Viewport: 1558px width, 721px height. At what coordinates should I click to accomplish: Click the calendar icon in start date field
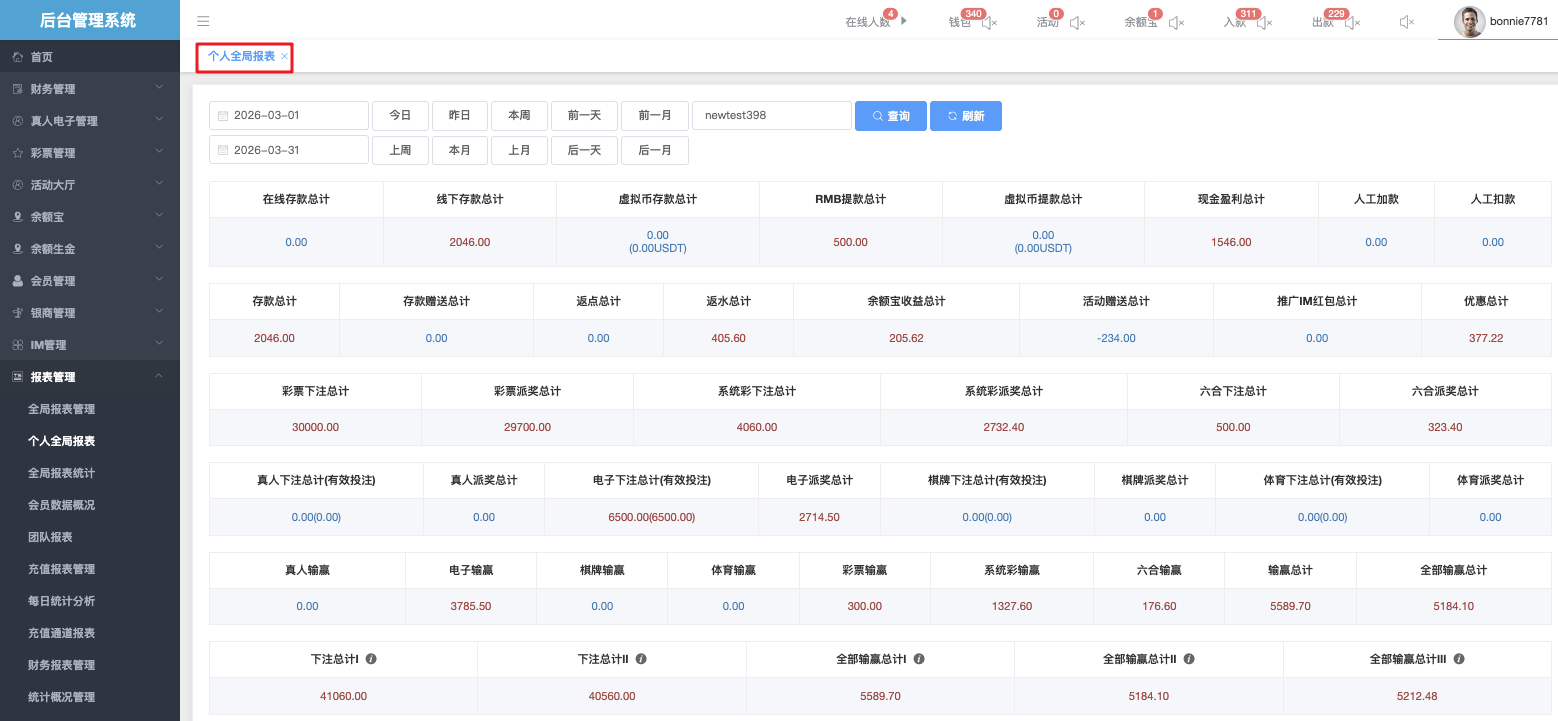click(223, 116)
